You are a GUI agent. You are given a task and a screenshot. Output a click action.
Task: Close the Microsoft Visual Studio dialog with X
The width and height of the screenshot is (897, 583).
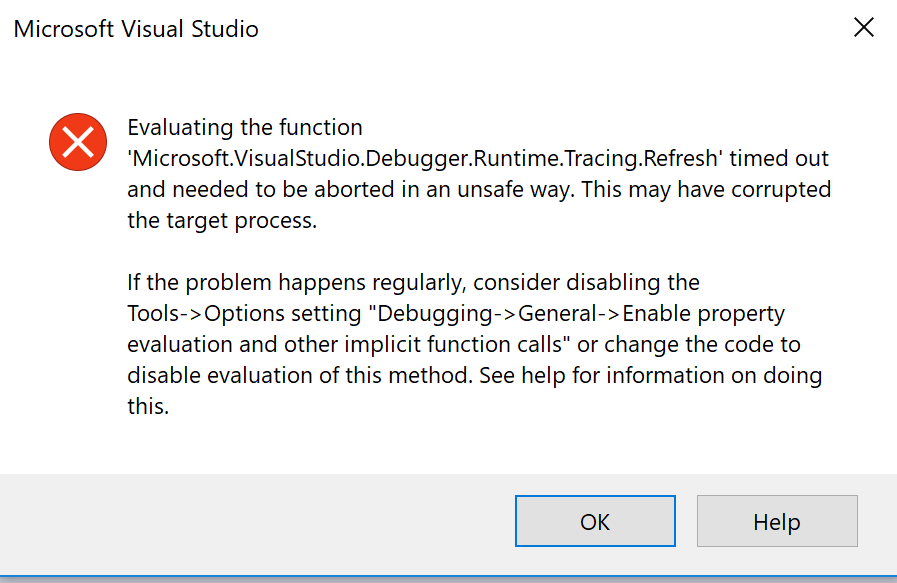pos(864,27)
